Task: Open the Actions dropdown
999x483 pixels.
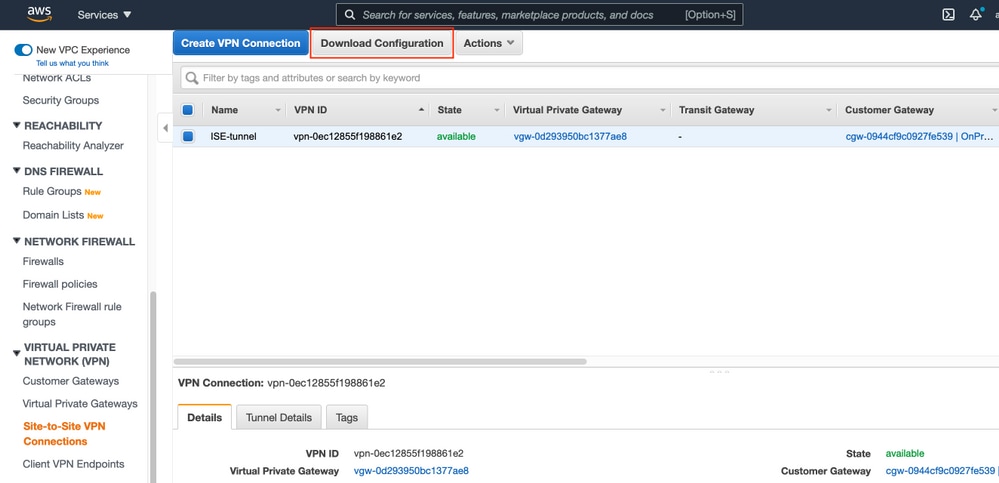Action: [x=489, y=43]
